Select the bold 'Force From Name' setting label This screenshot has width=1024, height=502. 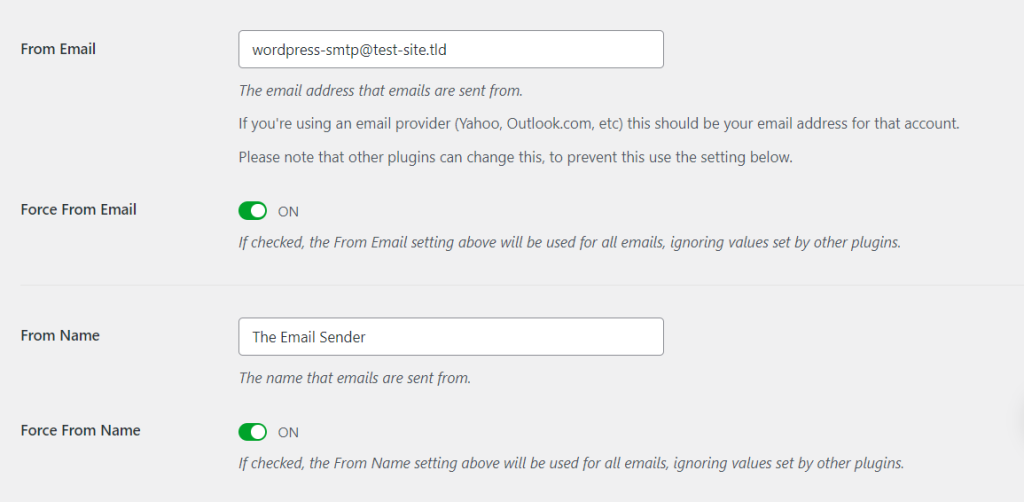click(x=80, y=431)
